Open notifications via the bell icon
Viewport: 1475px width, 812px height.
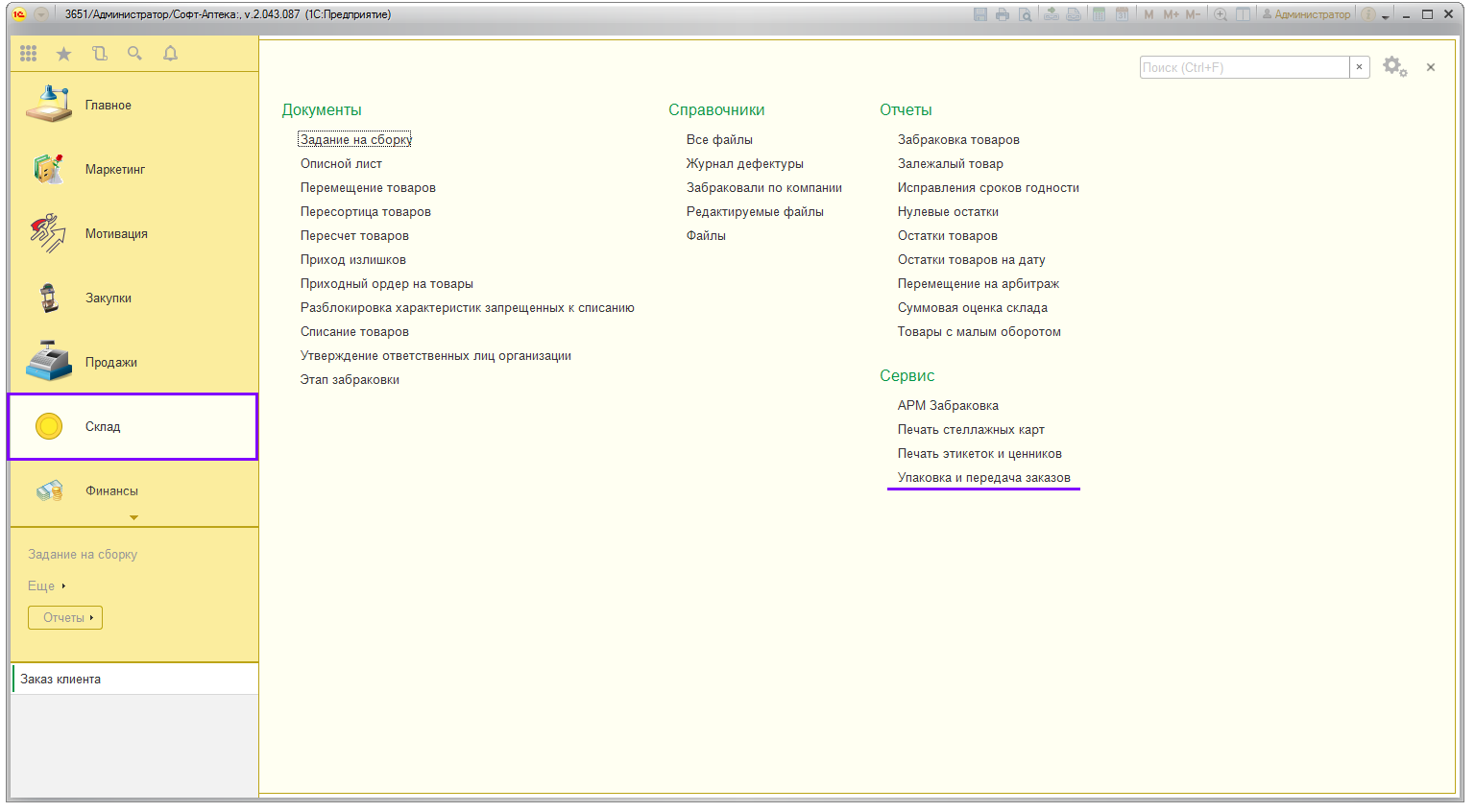click(x=170, y=54)
